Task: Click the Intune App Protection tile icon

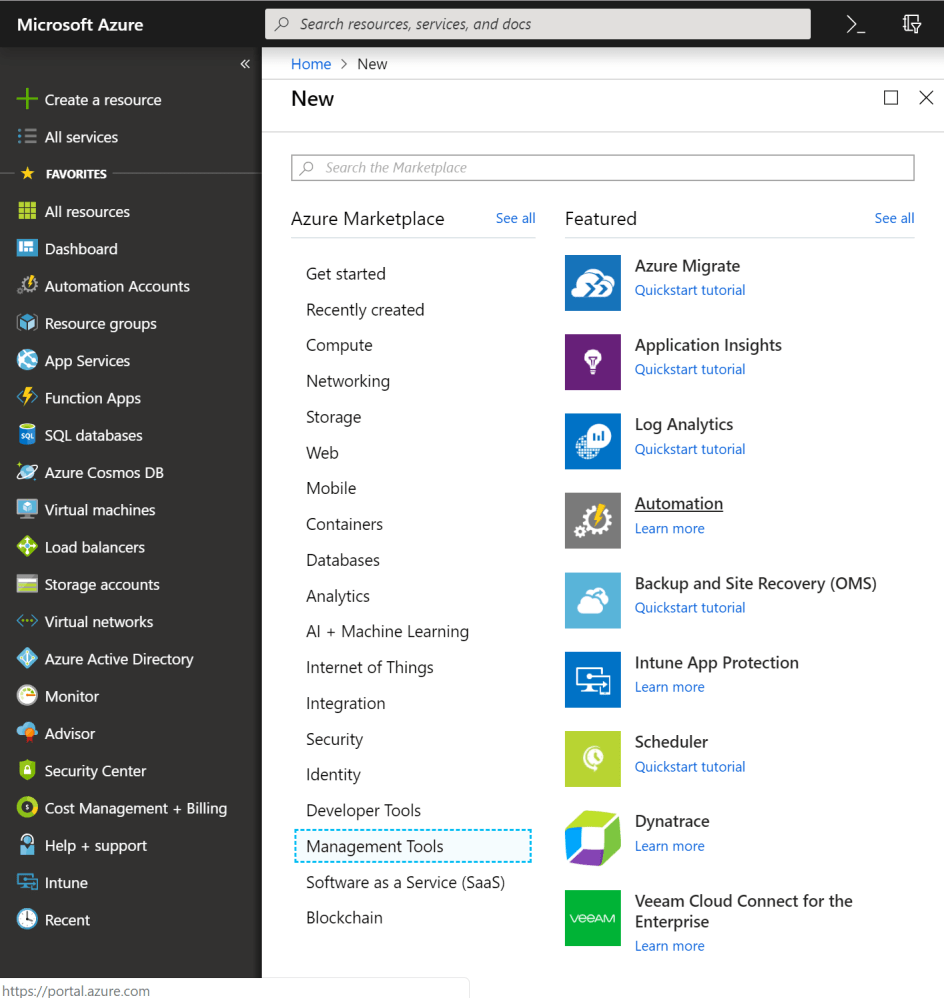Action: pos(592,679)
